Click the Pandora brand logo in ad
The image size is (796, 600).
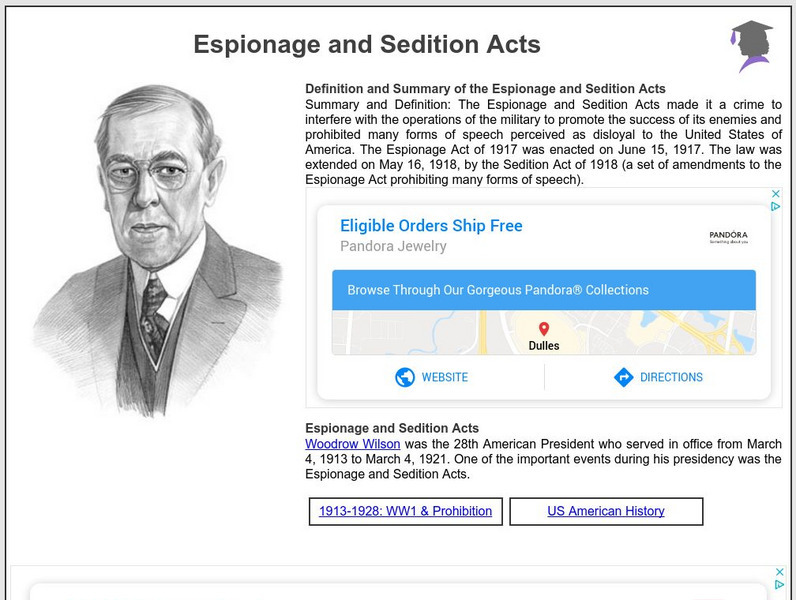728,237
